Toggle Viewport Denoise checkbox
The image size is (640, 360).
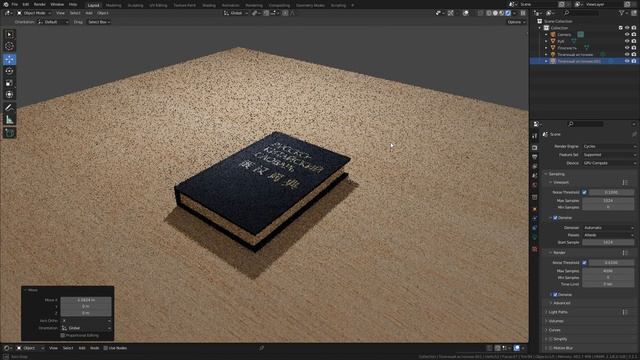555,218
